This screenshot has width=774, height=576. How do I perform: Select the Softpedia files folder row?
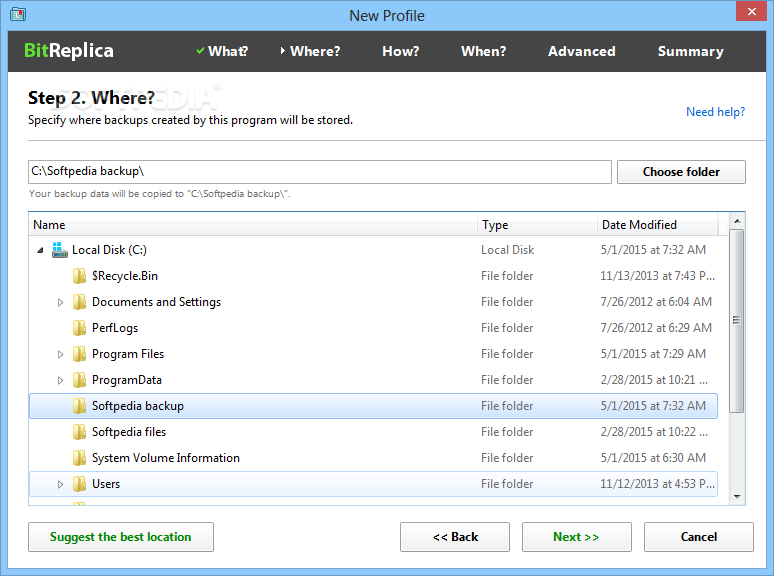click(x=373, y=432)
